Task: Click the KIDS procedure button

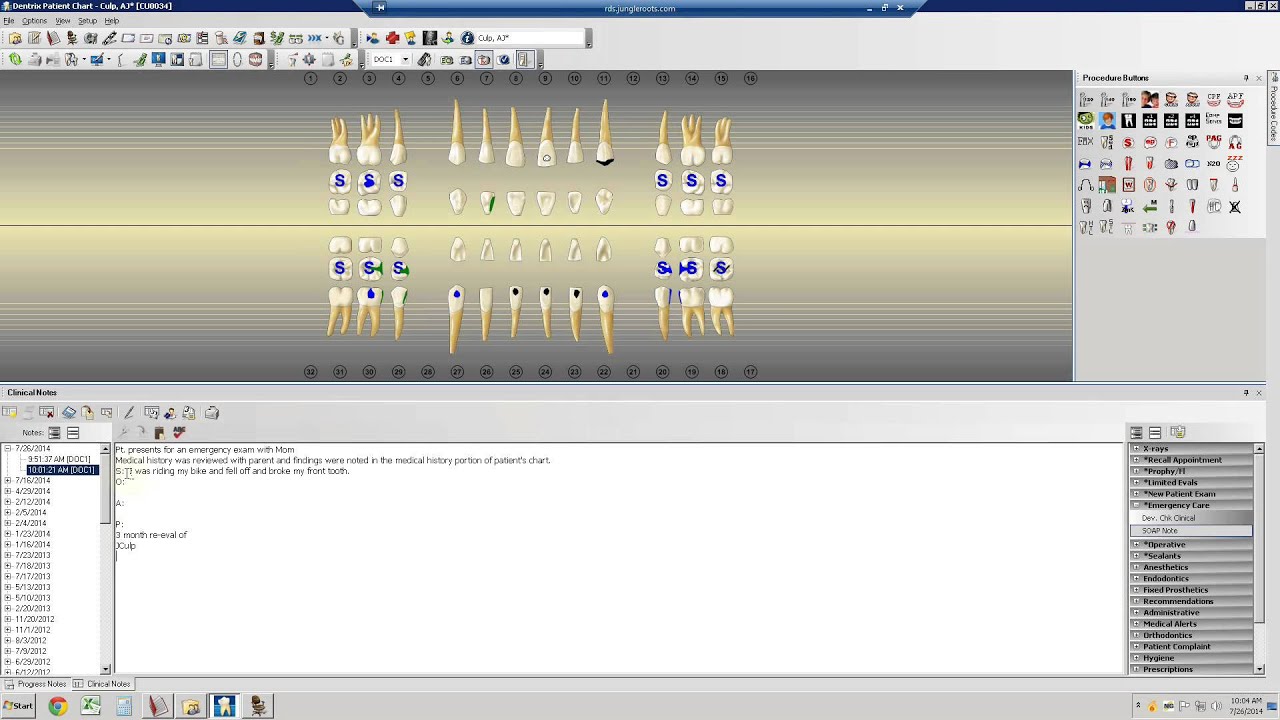Action: [1086, 120]
